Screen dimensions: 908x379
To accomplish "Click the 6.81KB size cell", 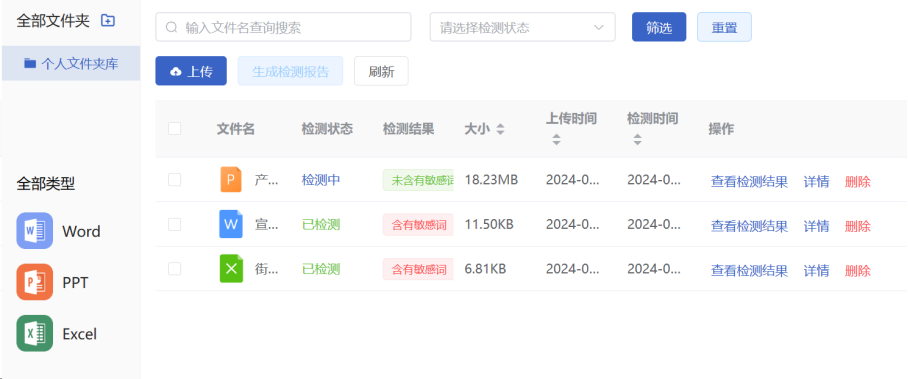I will pyautogui.click(x=485, y=269).
